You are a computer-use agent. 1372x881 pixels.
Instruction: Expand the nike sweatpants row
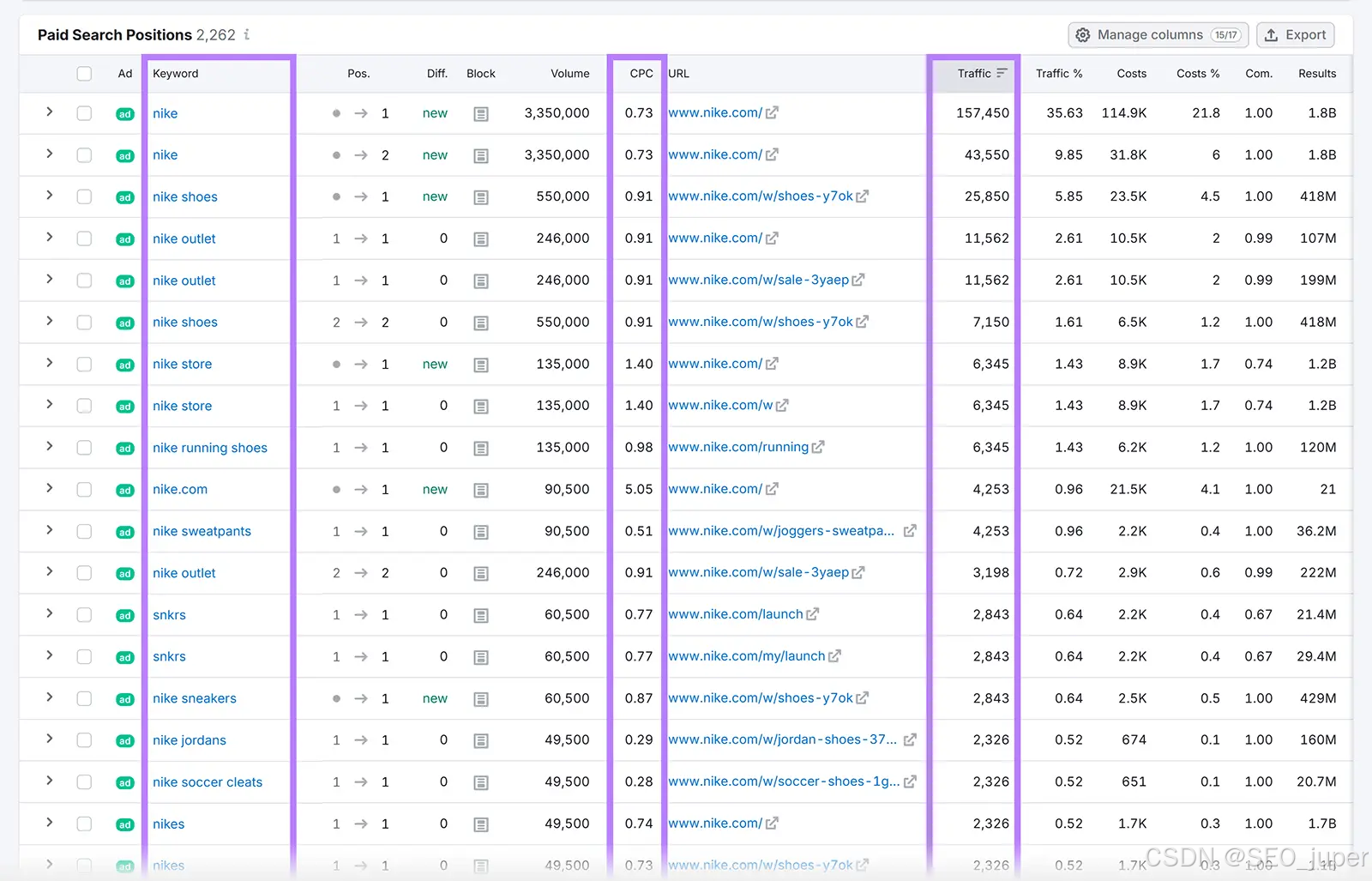click(50, 530)
